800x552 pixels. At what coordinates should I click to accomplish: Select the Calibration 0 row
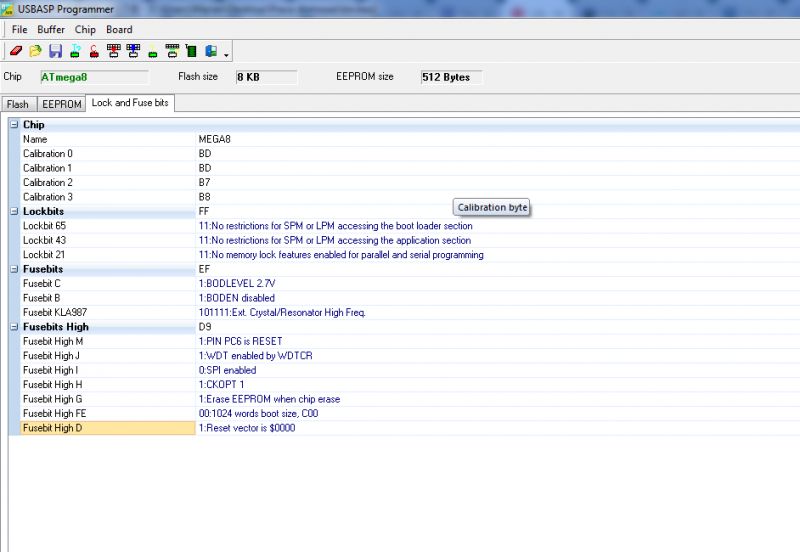(x=410, y=154)
